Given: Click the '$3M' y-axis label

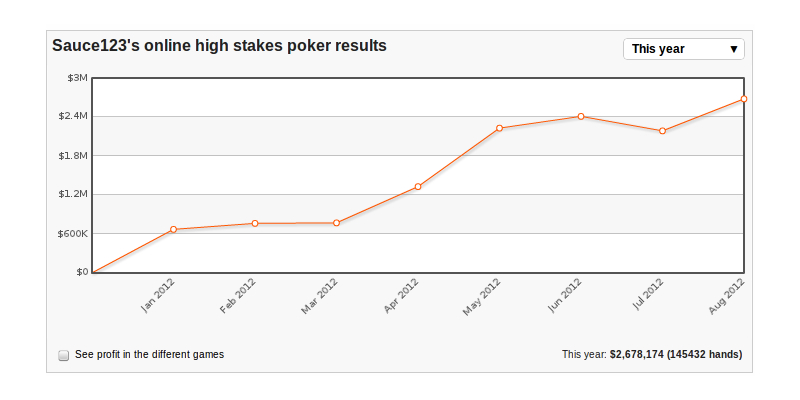Looking at the screenshot, I should tap(77, 77).
